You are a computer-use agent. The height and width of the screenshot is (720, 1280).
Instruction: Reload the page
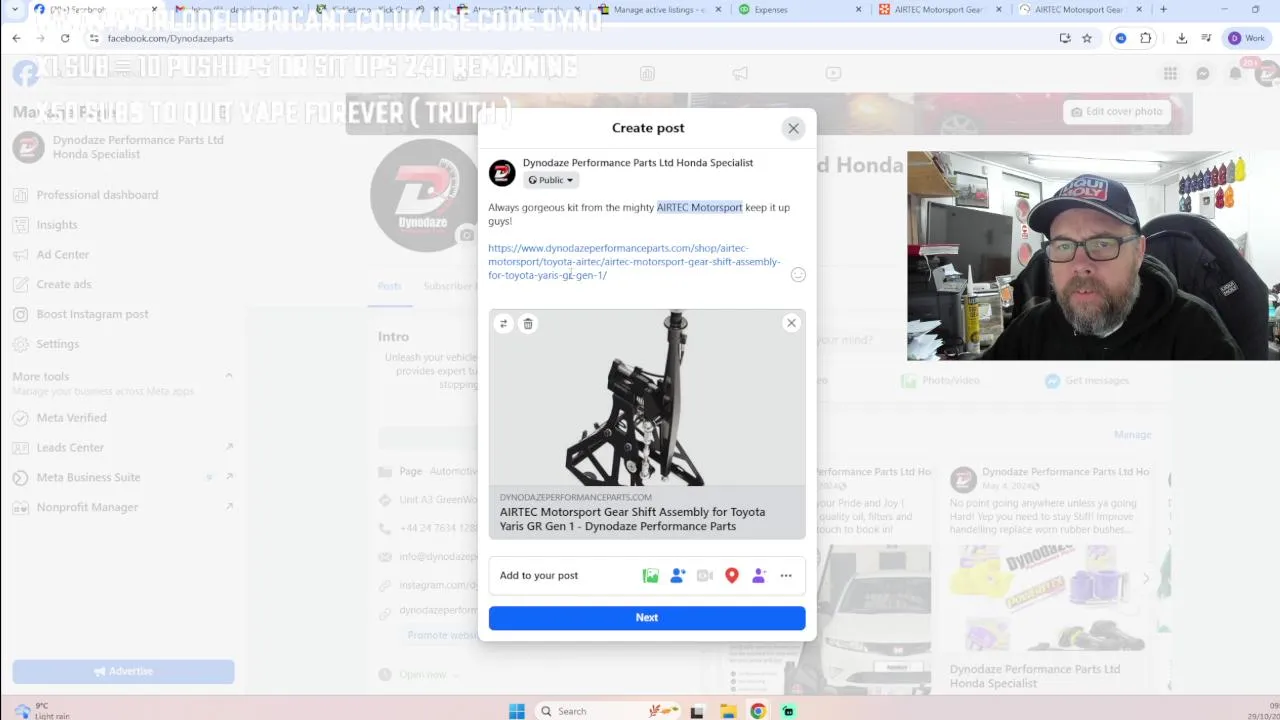point(65,38)
